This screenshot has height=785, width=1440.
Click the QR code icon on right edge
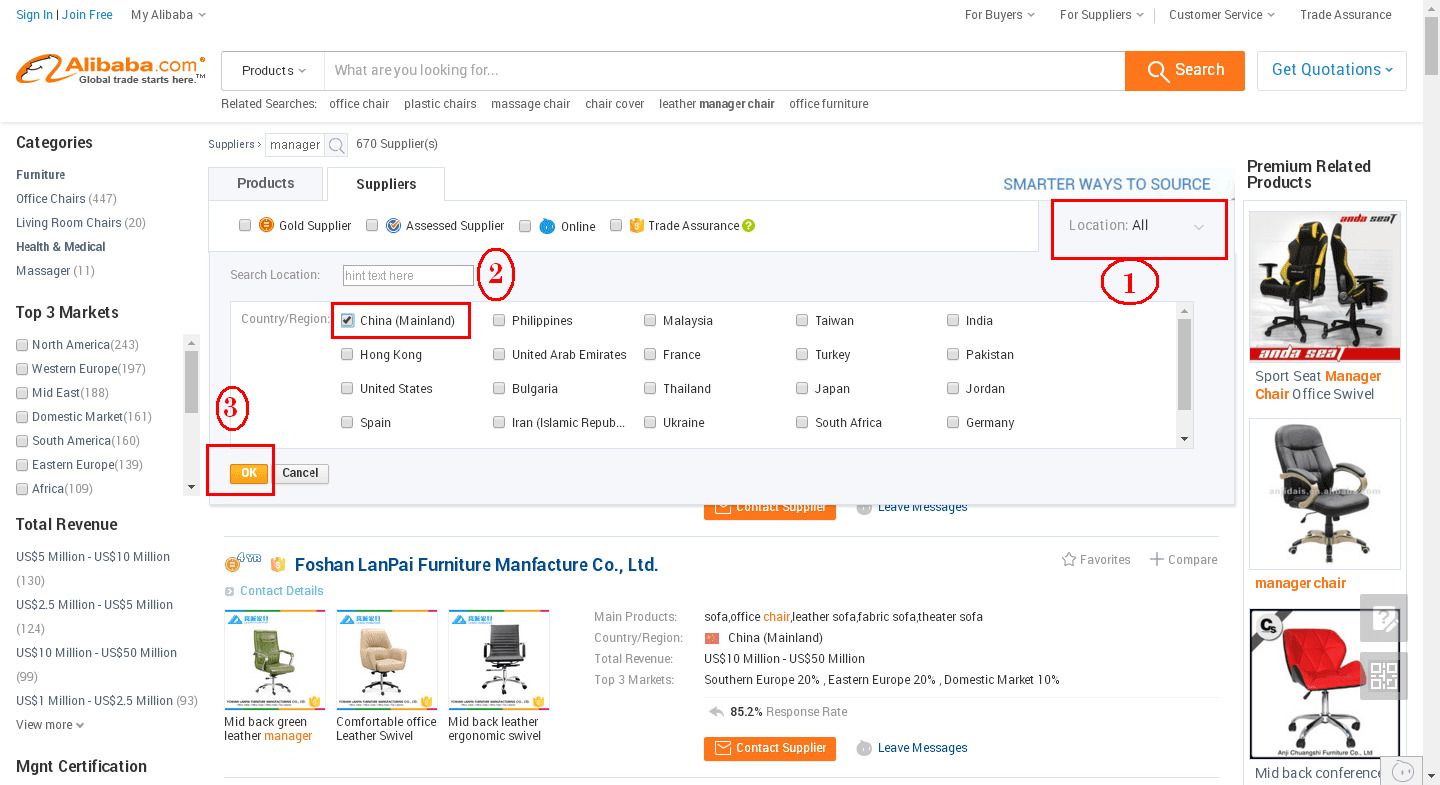pos(1384,676)
